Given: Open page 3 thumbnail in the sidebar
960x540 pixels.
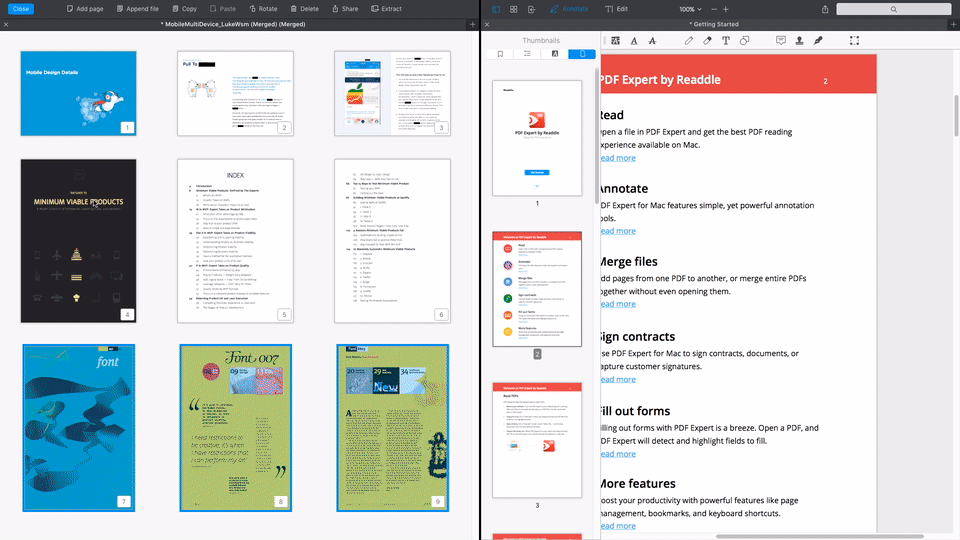Looking at the screenshot, I should tap(537, 440).
